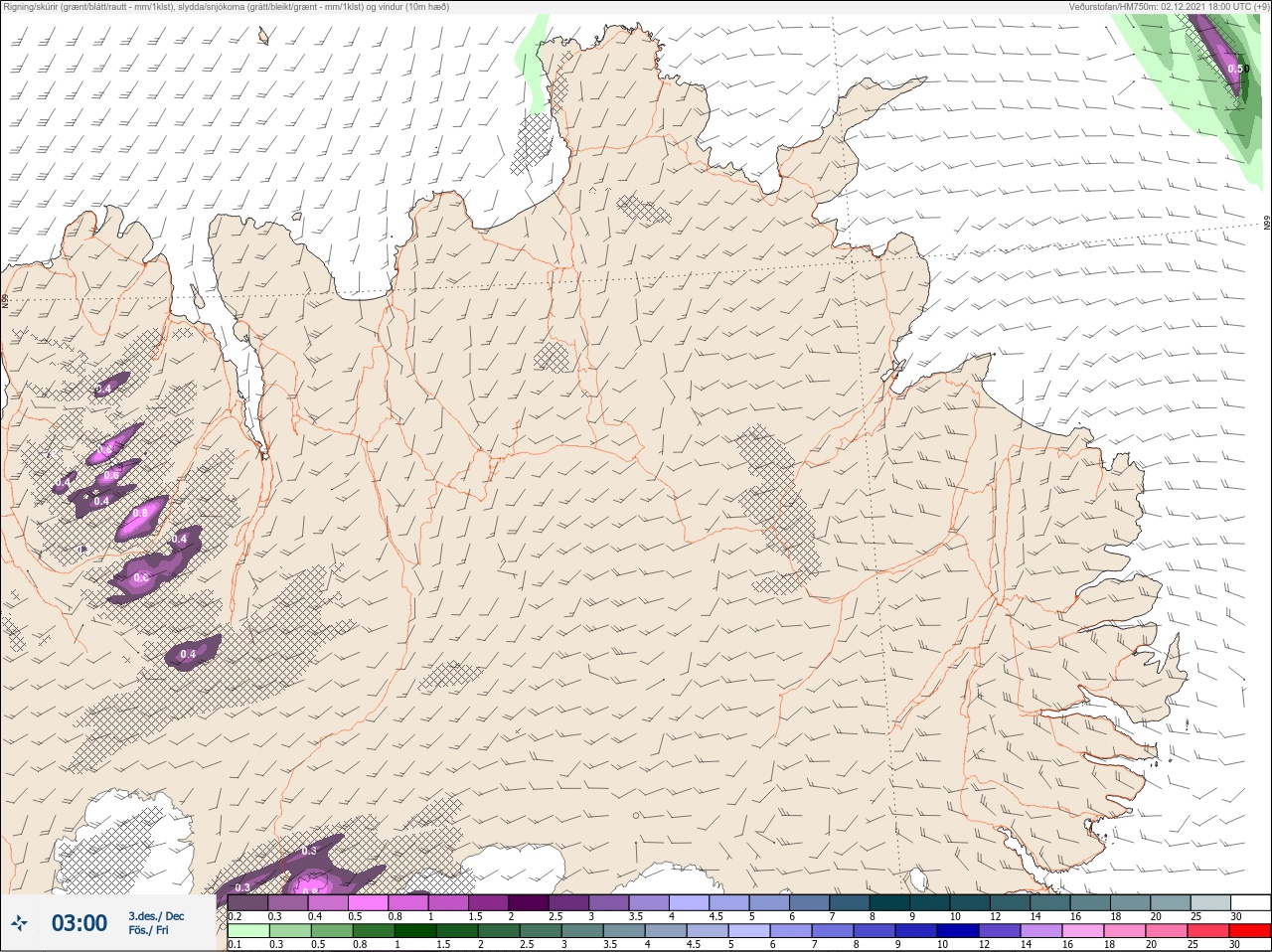Click the lilac swatch labeled 14 in lower legend
Image resolution: width=1272 pixels, height=952 pixels.
coord(1041,931)
